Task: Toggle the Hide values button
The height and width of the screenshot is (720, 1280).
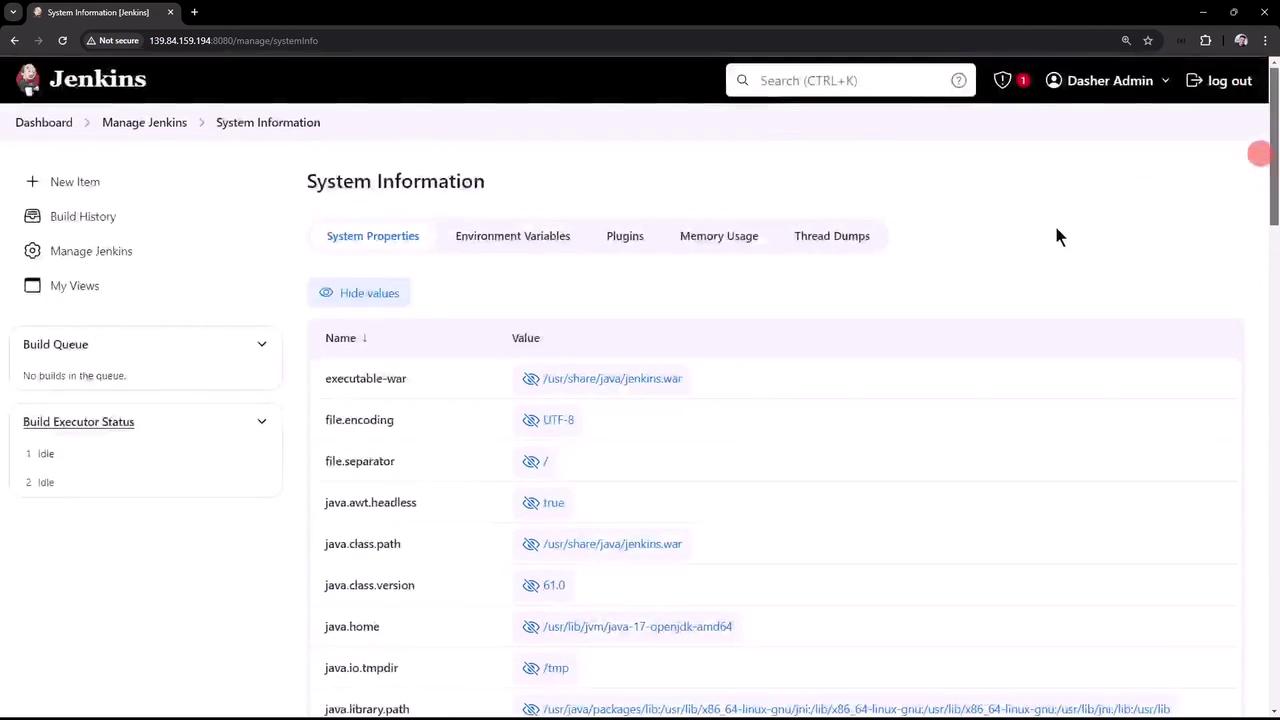Action: click(359, 293)
